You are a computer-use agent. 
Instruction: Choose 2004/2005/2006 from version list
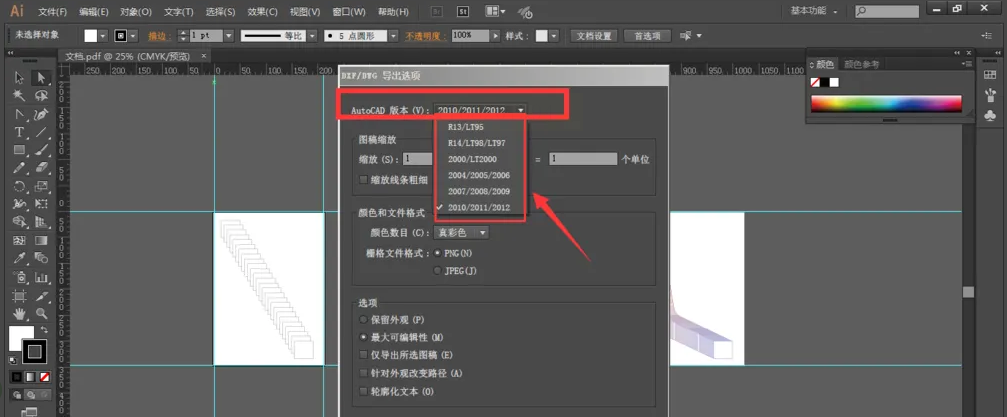click(x=480, y=175)
